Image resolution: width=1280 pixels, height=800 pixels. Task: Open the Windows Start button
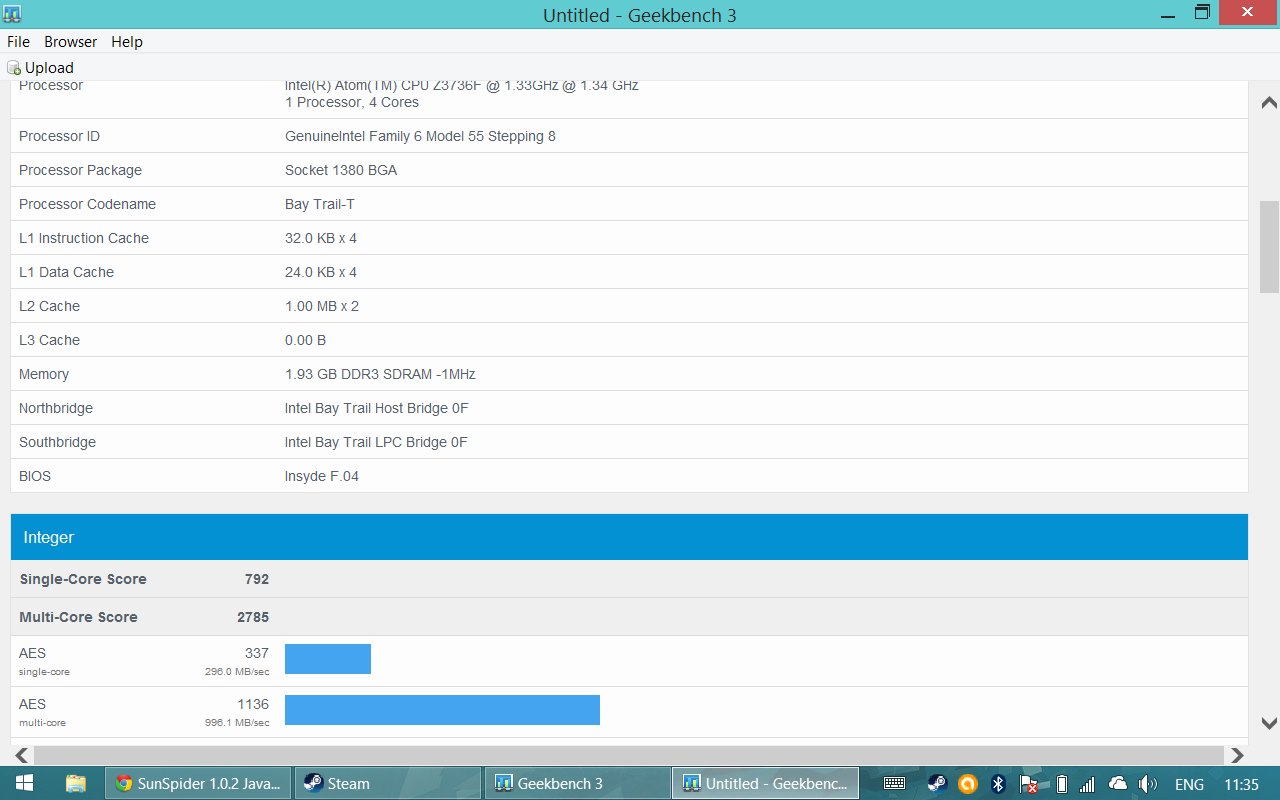(x=24, y=783)
